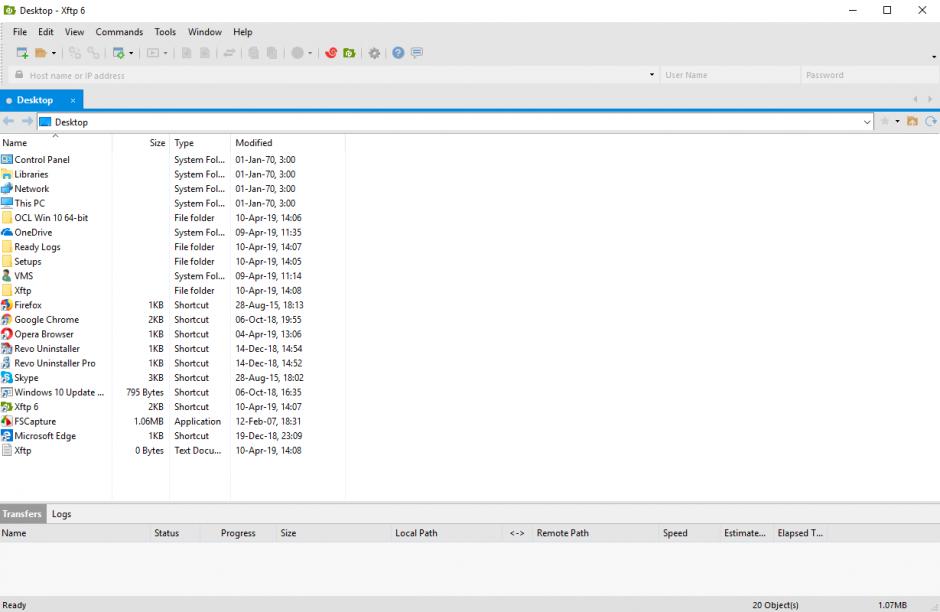Click the second grayed document toolbar icon
Screen dimensions: 940x612
click(204, 53)
